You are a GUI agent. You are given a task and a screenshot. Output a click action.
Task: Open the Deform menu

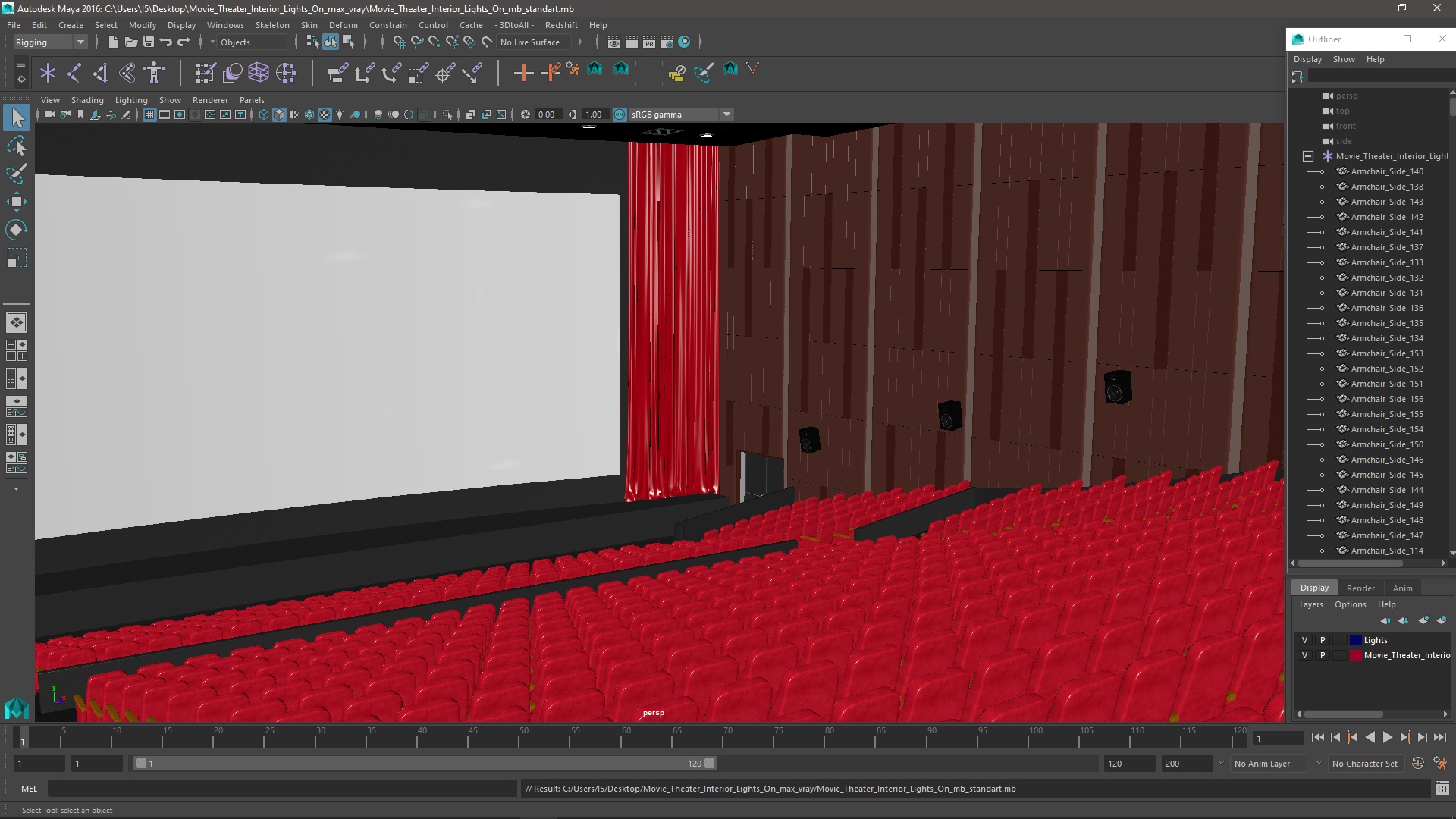[x=343, y=25]
